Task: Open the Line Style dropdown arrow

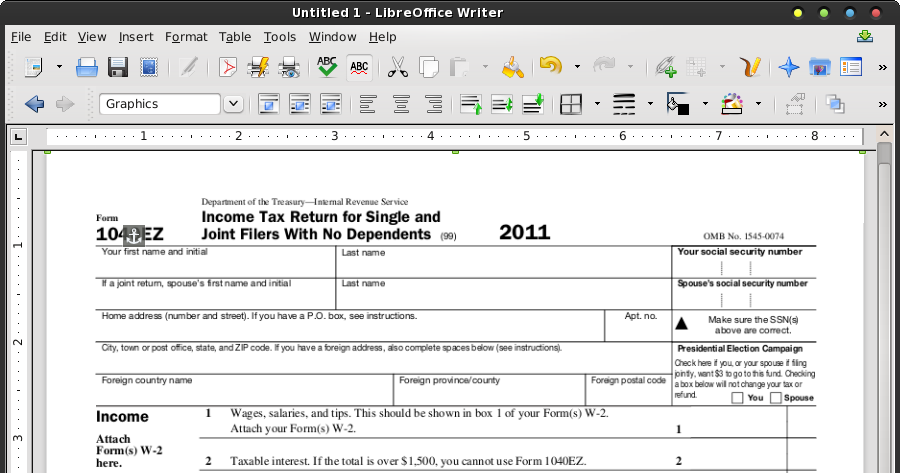Action: point(650,104)
